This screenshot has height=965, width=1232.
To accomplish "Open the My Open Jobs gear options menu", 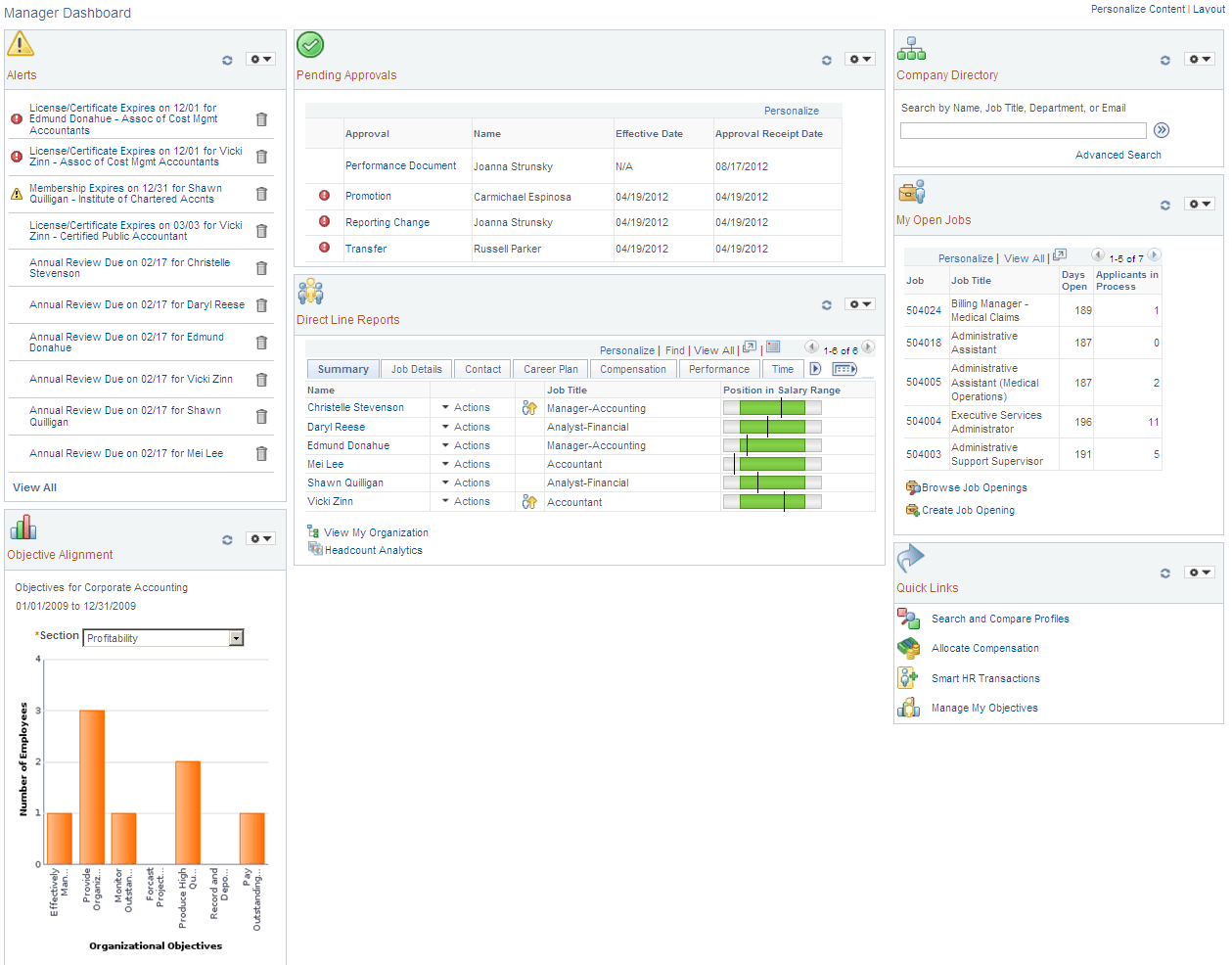I will [x=1199, y=204].
